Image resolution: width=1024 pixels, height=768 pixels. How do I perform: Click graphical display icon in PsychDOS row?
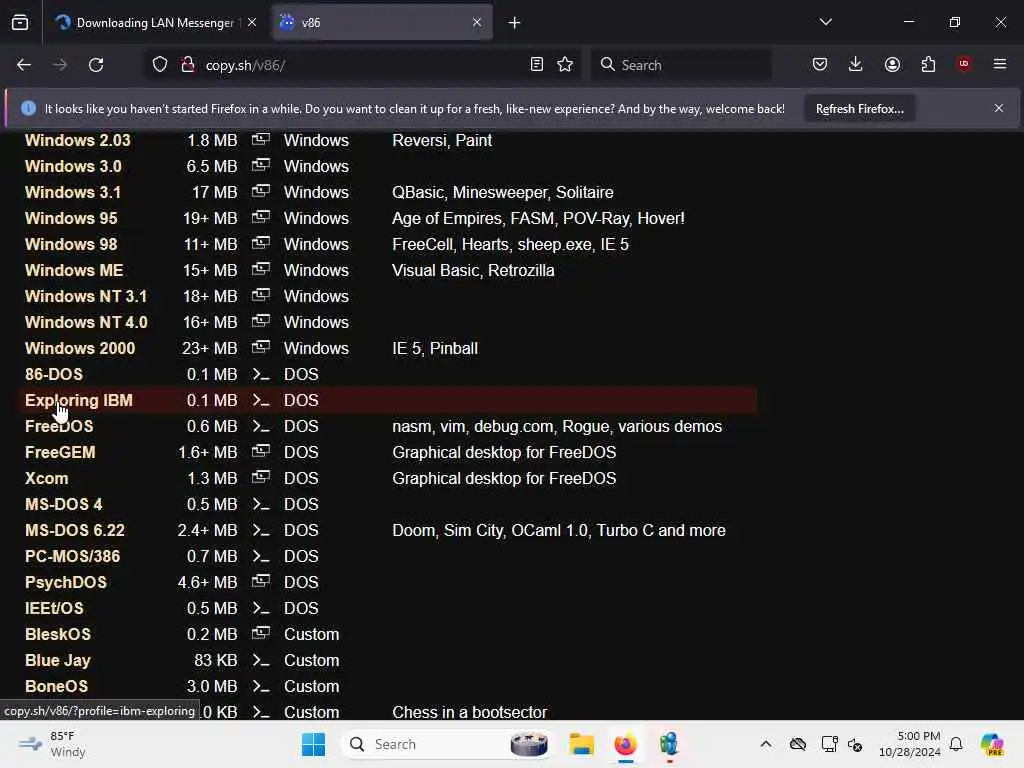point(261,581)
